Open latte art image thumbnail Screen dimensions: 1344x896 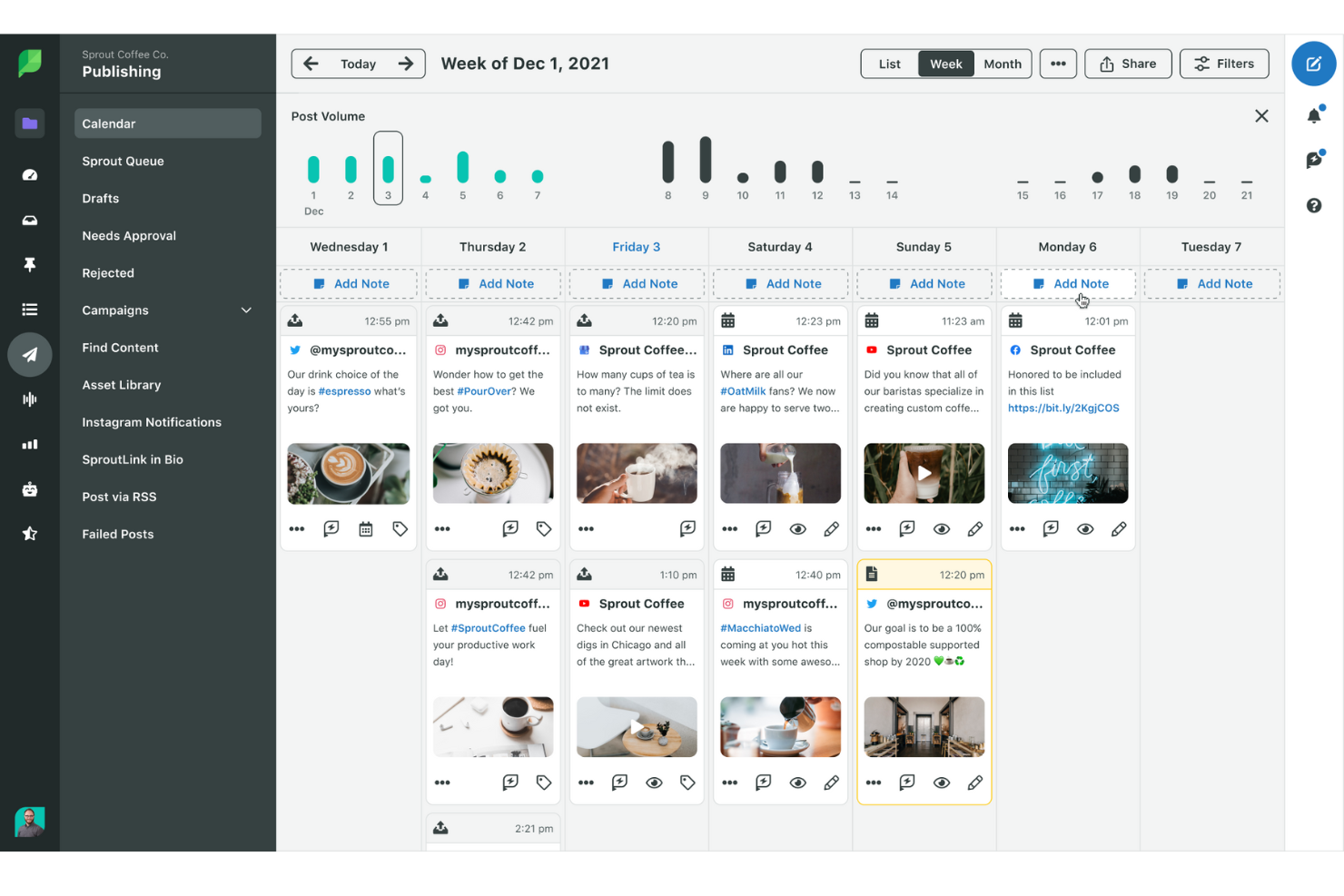[349, 474]
